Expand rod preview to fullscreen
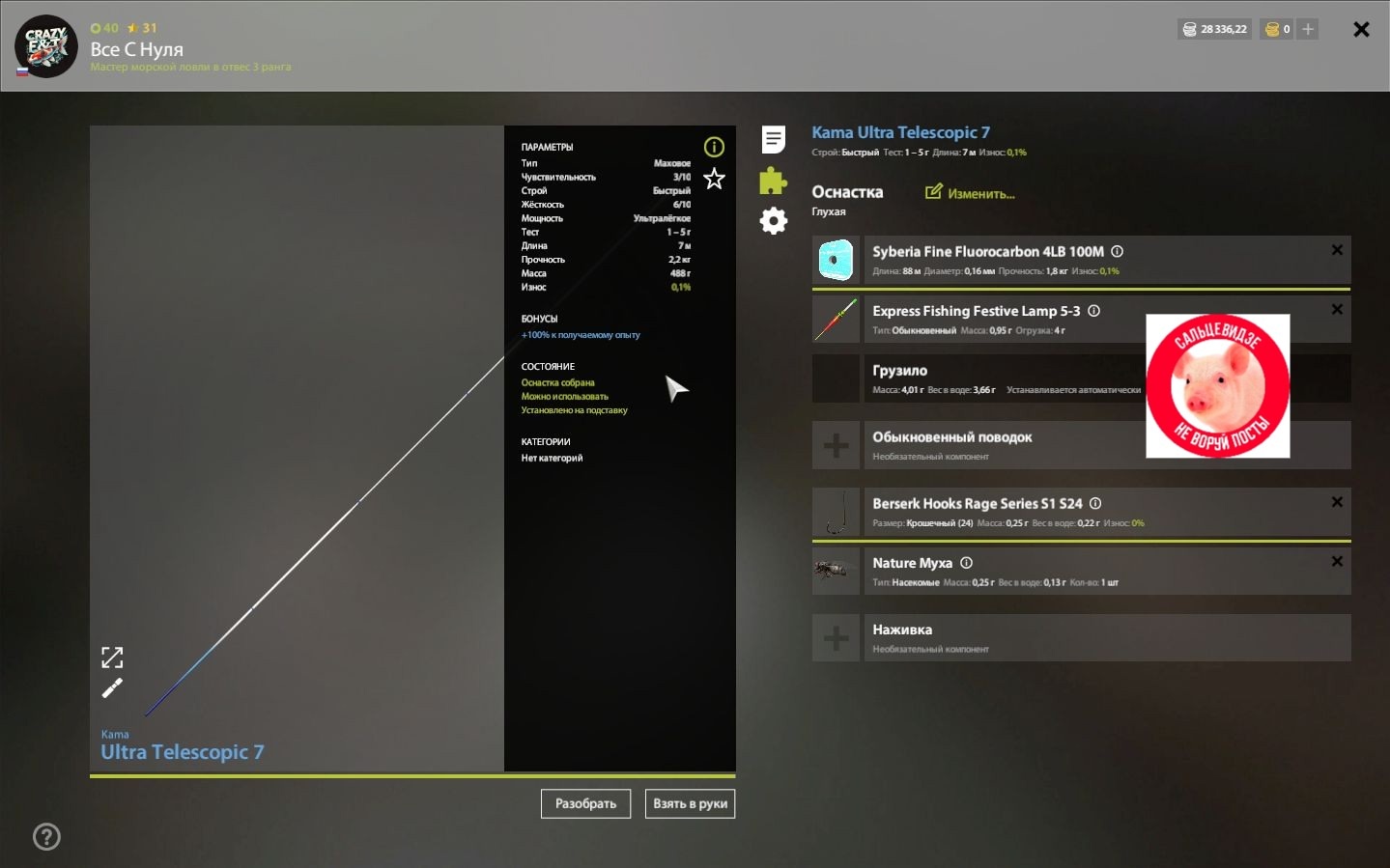Screen dimensions: 1390x868 tap(112, 658)
